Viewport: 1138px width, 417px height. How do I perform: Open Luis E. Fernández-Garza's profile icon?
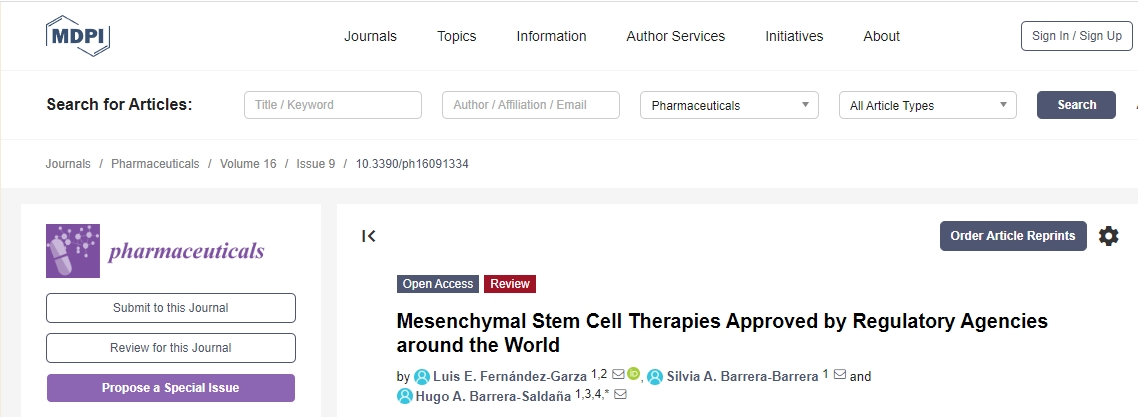pyautogui.click(x=422, y=377)
